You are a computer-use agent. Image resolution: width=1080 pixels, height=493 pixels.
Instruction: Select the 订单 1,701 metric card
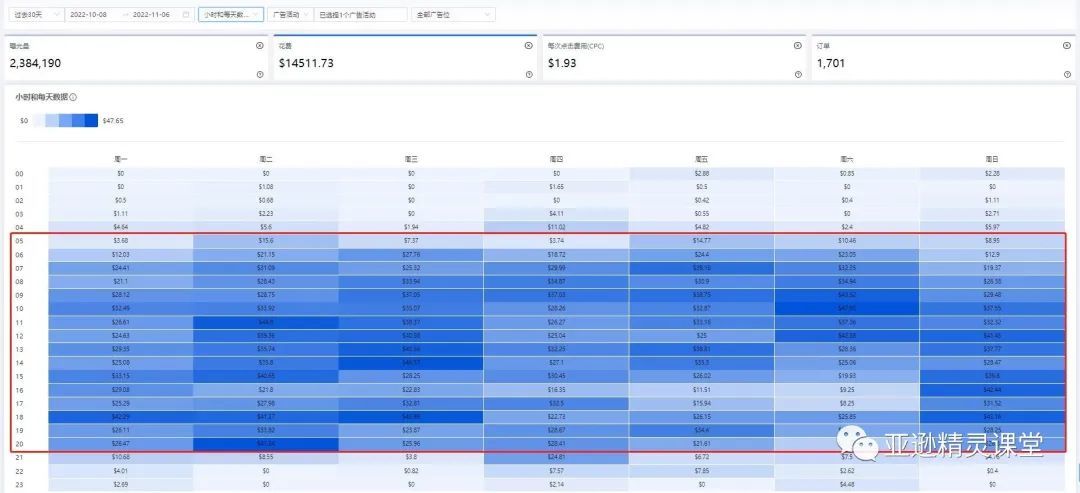tap(943, 58)
